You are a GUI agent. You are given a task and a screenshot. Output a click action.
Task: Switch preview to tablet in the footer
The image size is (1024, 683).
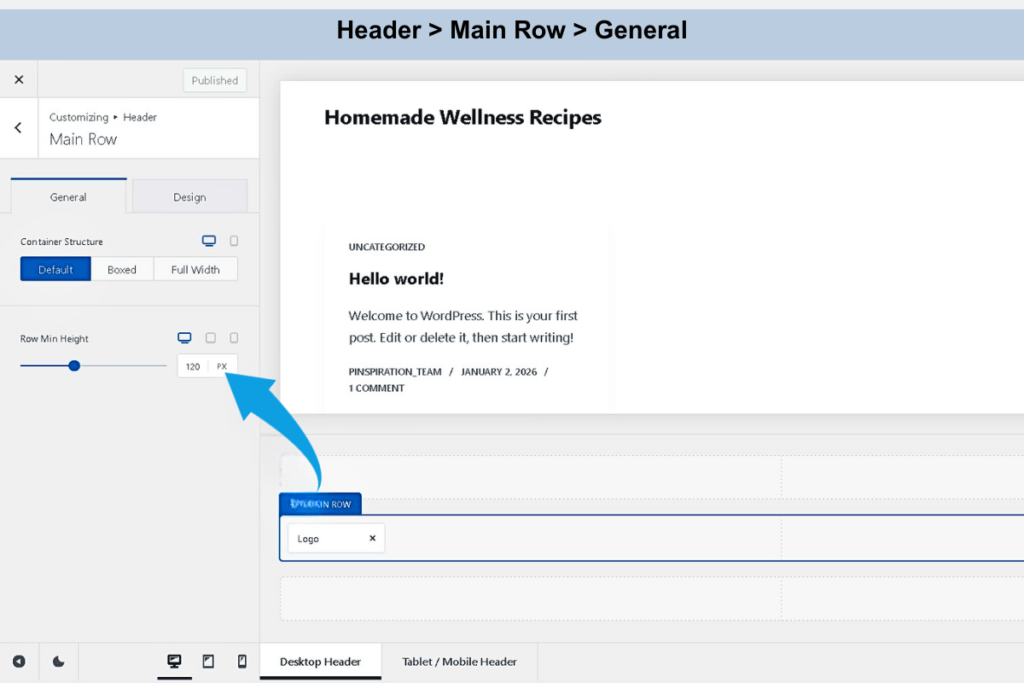[x=208, y=661]
